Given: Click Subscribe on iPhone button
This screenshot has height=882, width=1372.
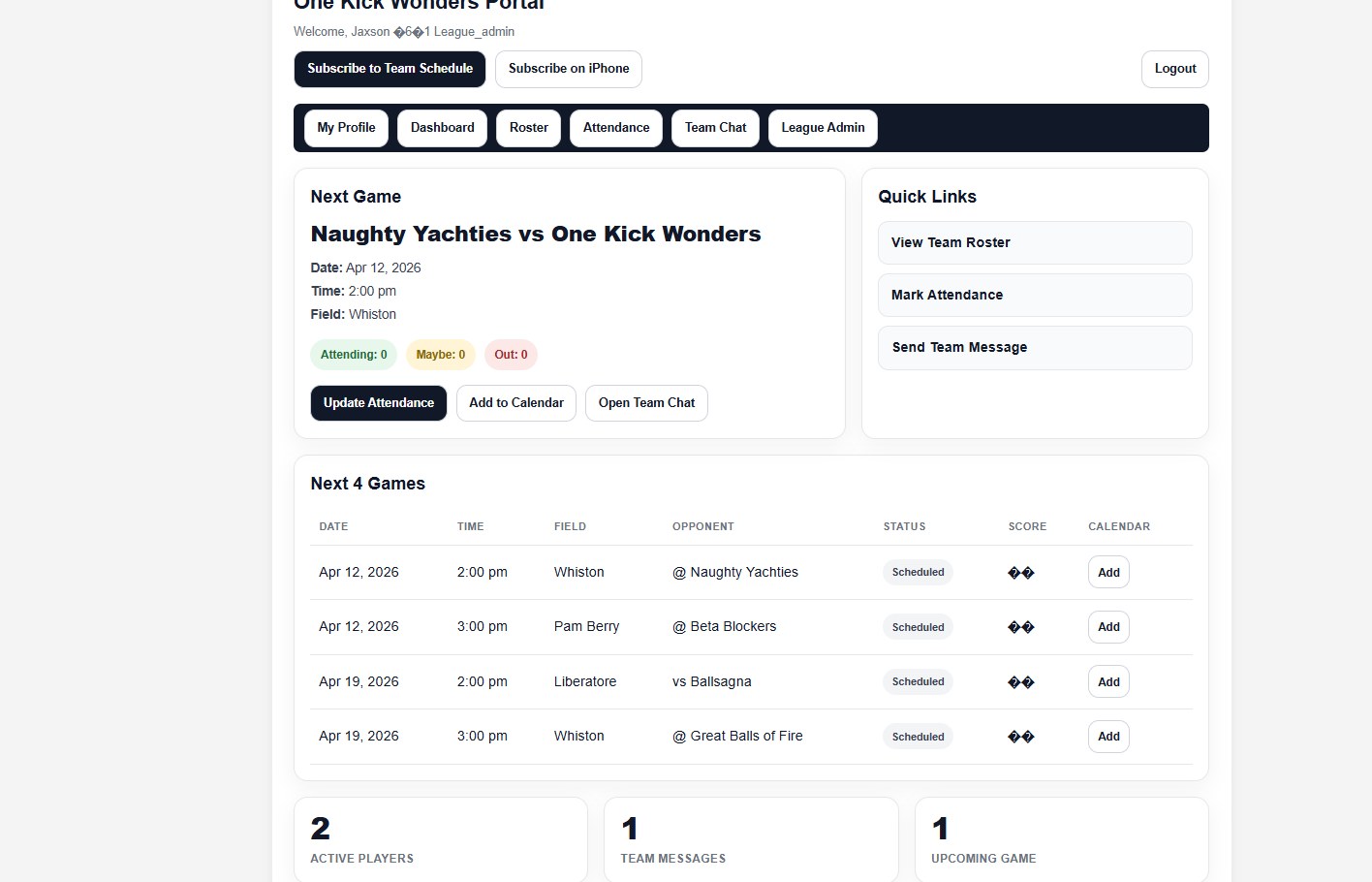Looking at the screenshot, I should pyautogui.click(x=568, y=69).
